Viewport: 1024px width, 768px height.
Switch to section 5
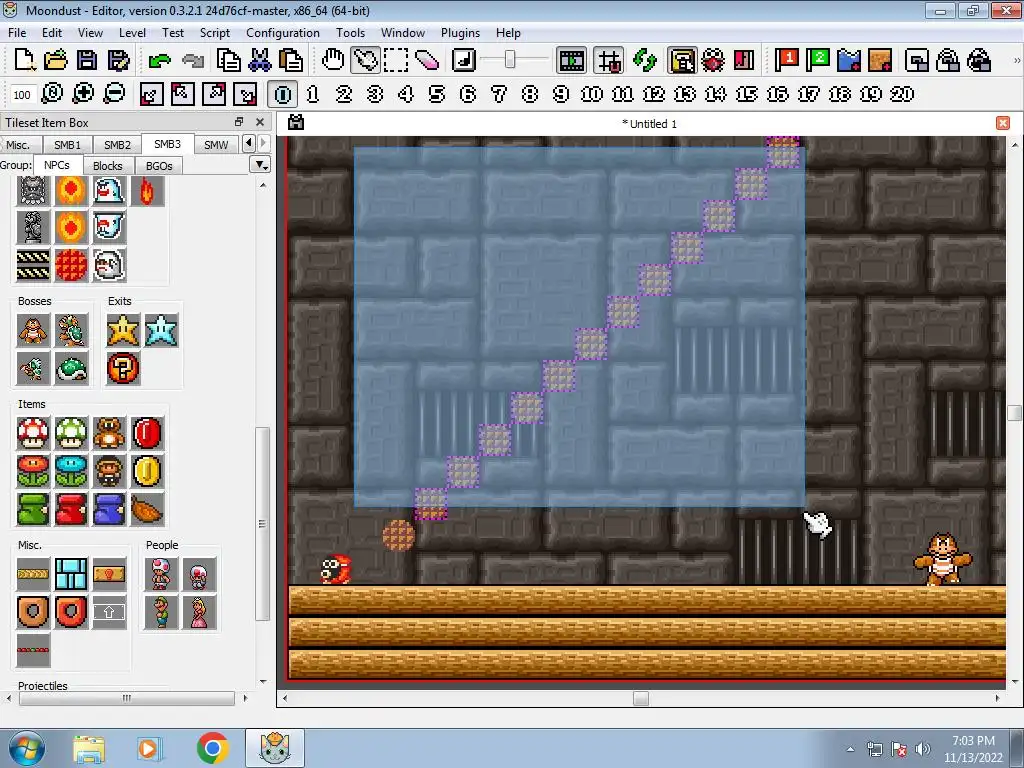(x=437, y=94)
